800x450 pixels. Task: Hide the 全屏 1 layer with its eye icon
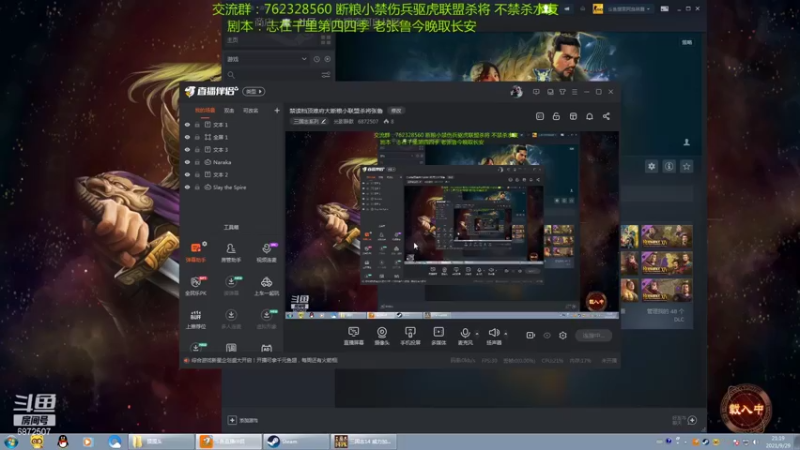point(187,137)
